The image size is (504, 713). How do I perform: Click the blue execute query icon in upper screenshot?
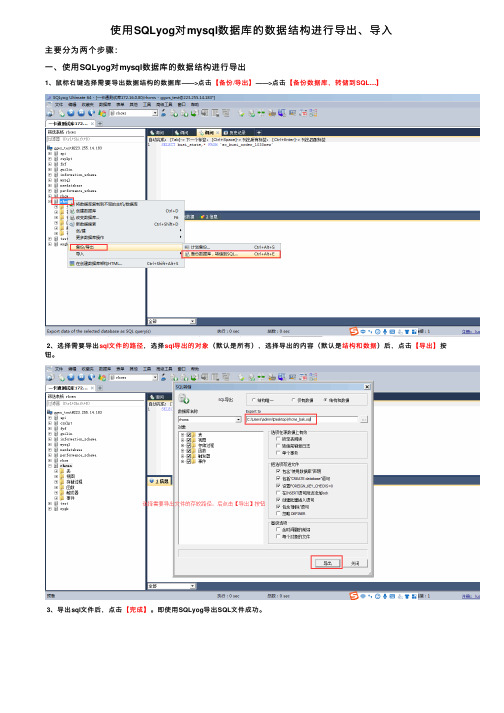pyautogui.click(x=71, y=113)
